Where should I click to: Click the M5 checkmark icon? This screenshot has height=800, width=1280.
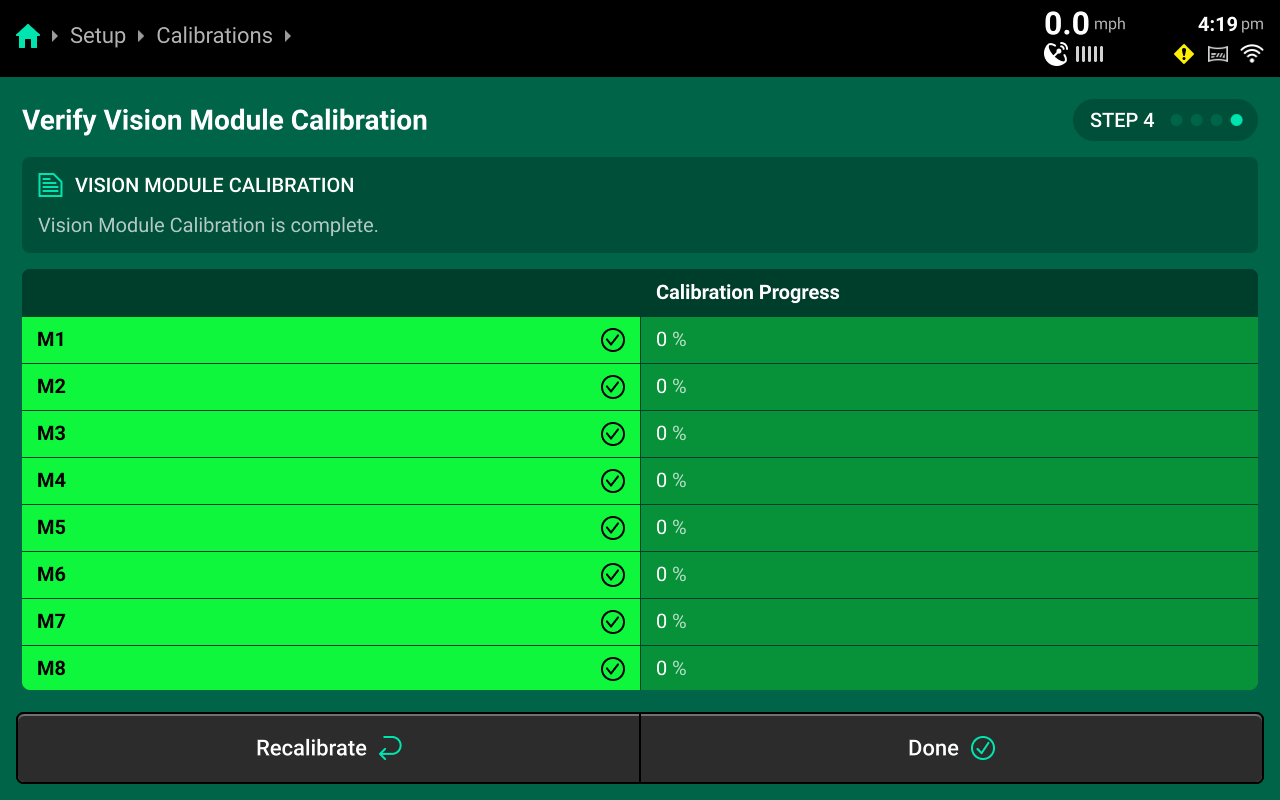tap(613, 528)
